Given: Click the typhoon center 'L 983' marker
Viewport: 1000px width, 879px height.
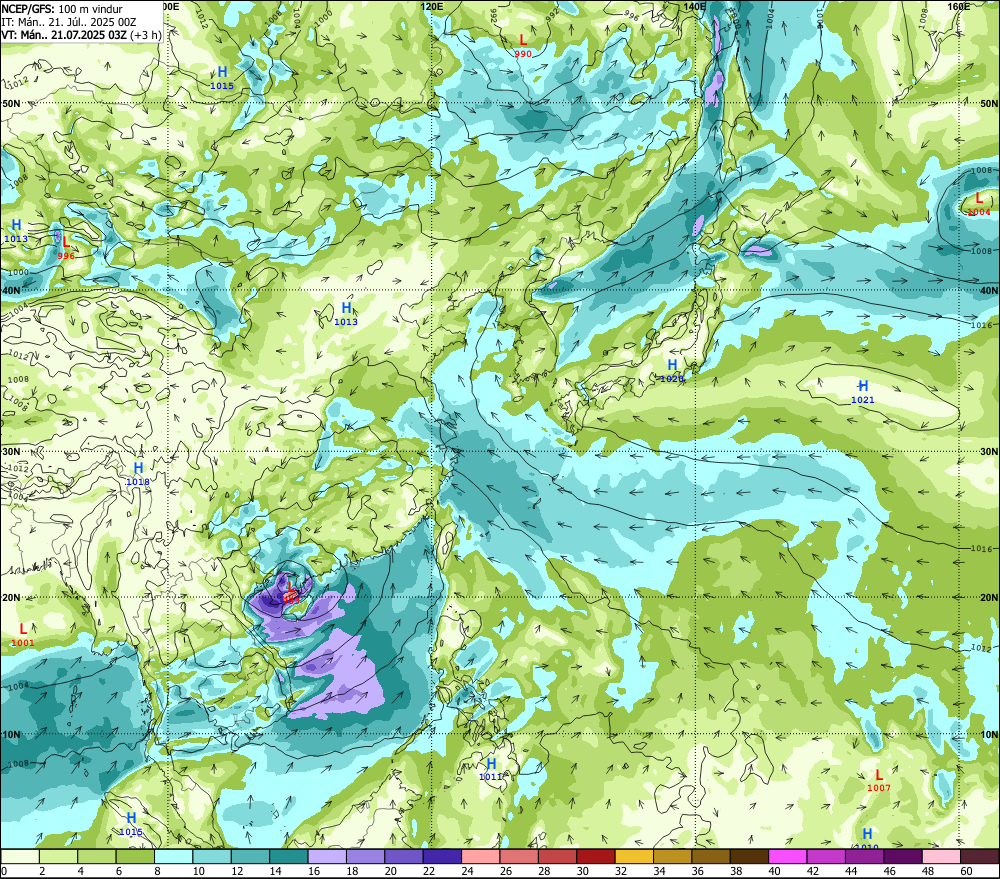Looking at the screenshot, I should click(290, 593).
